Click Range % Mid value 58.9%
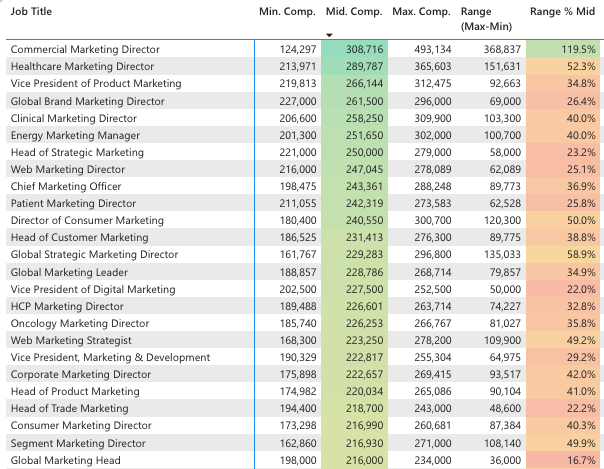Image resolution: width=604 pixels, height=469 pixels. coord(581,254)
